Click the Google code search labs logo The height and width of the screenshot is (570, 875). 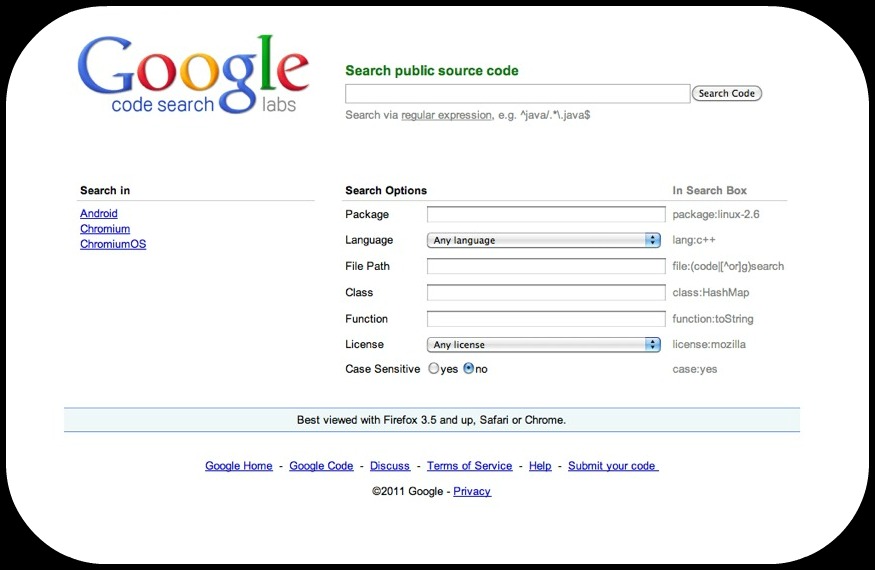coord(193,75)
